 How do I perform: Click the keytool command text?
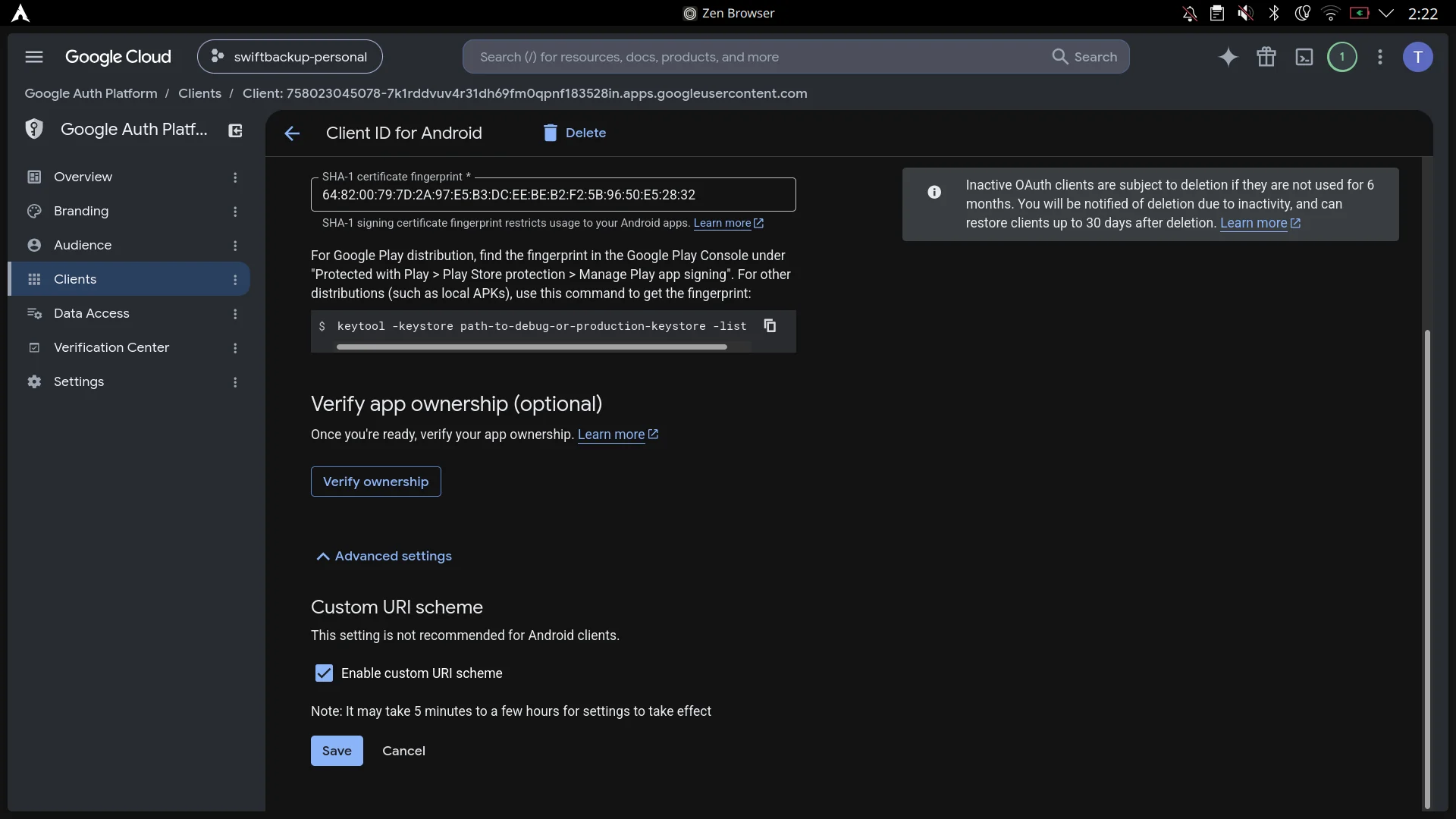click(x=541, y=326)
